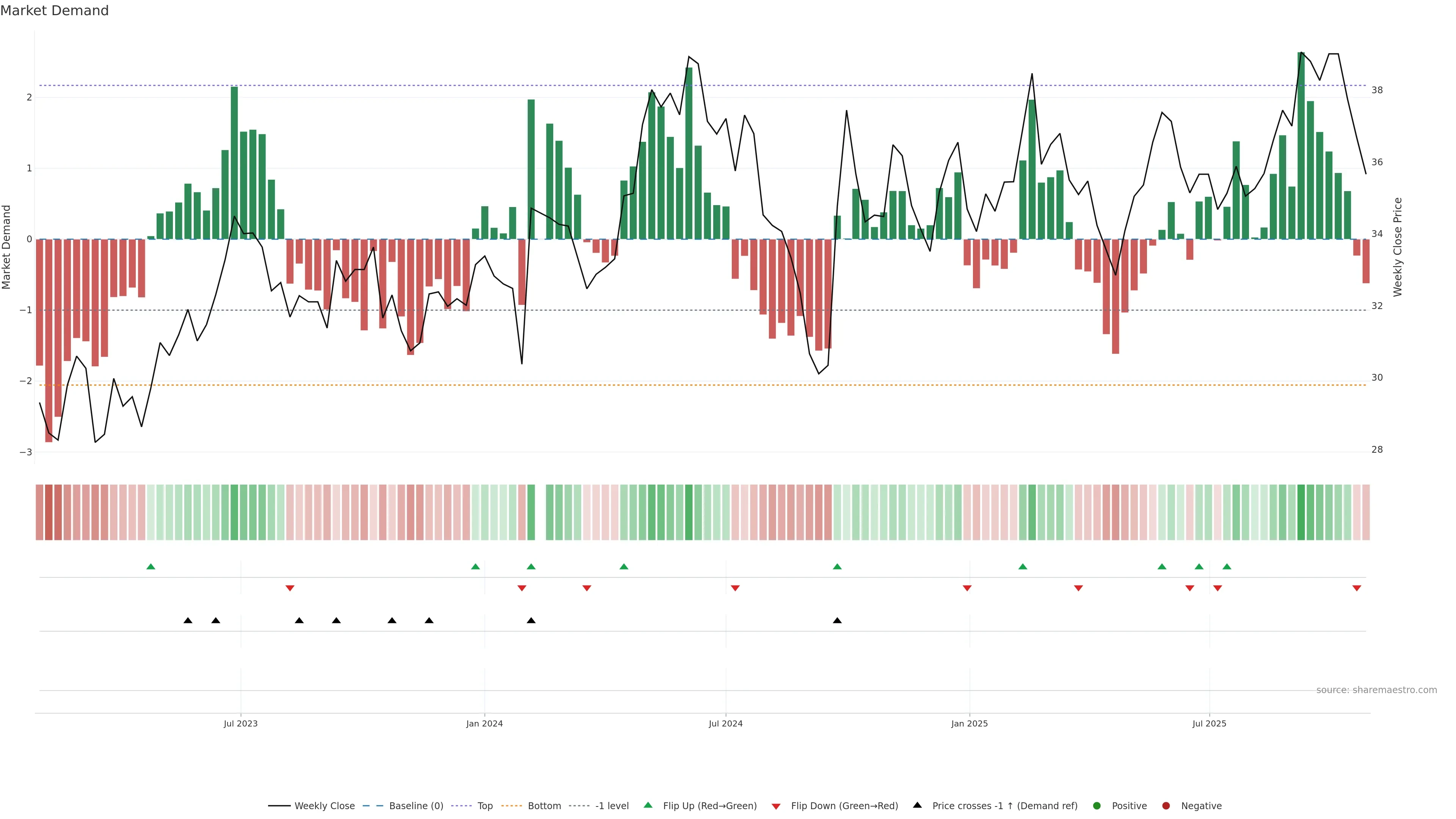This screenshot has height=819, width=1456.
Task: Click the black Price crosses -1 legend triangle
Action: click(x=917, y=805)
